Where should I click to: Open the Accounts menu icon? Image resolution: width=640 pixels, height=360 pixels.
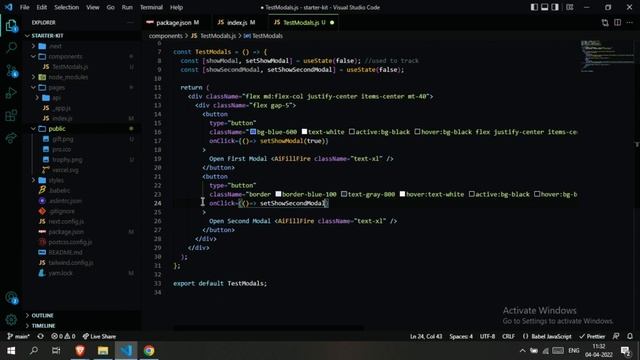[11, 298]
